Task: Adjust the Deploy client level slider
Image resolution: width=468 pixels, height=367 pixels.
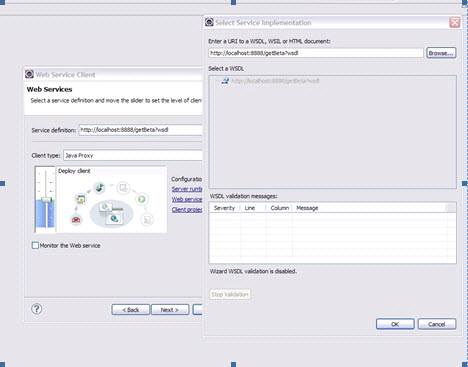Action: [x=46, y=200]
